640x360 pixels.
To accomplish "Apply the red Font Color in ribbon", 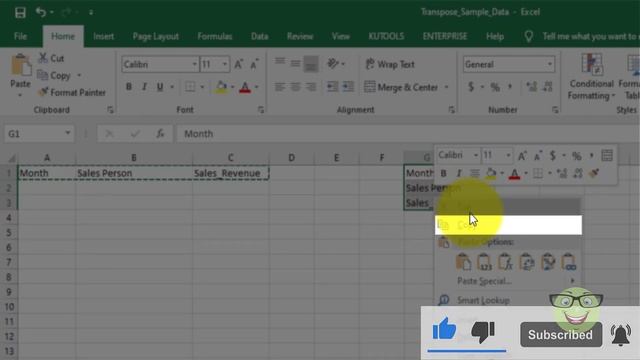I will click(x=245, y=87).
